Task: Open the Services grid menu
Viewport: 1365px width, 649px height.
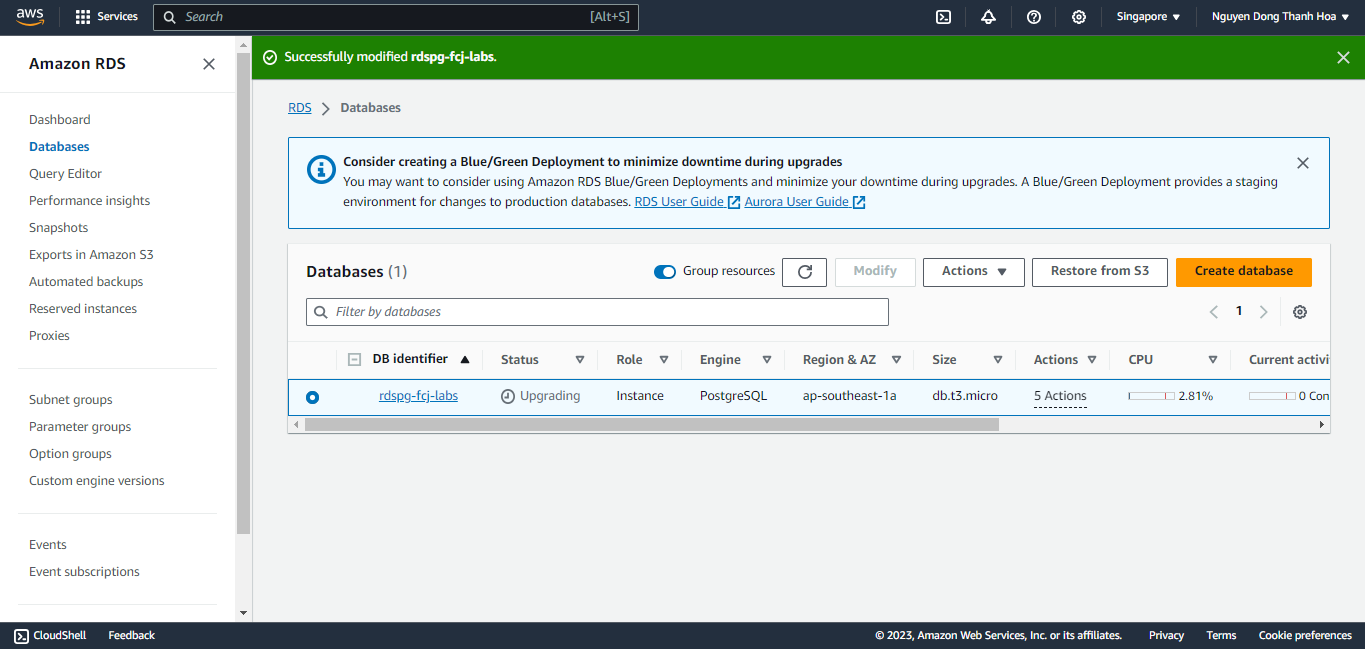Action: 106,17
